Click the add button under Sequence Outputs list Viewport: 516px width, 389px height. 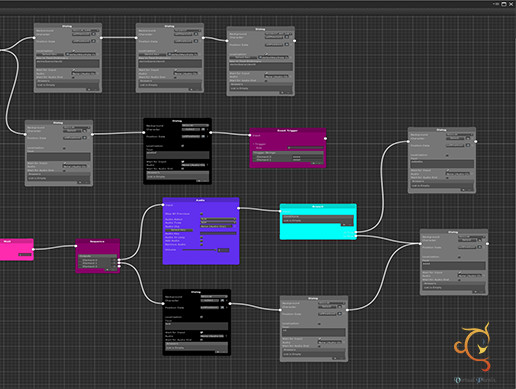pyautogui.click(x=107, y=269)
